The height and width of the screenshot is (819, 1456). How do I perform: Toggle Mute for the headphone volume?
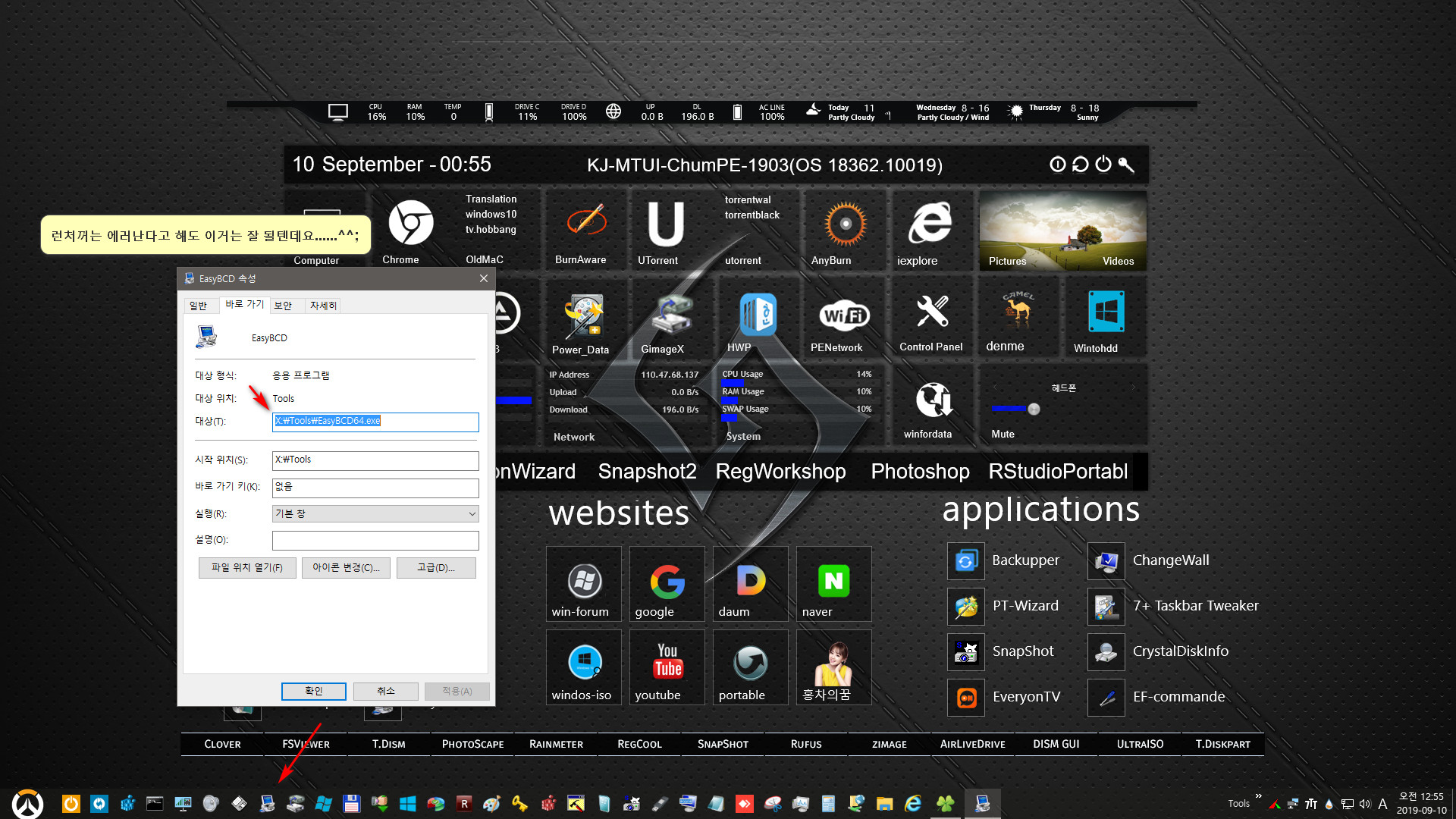point(1003,434)
